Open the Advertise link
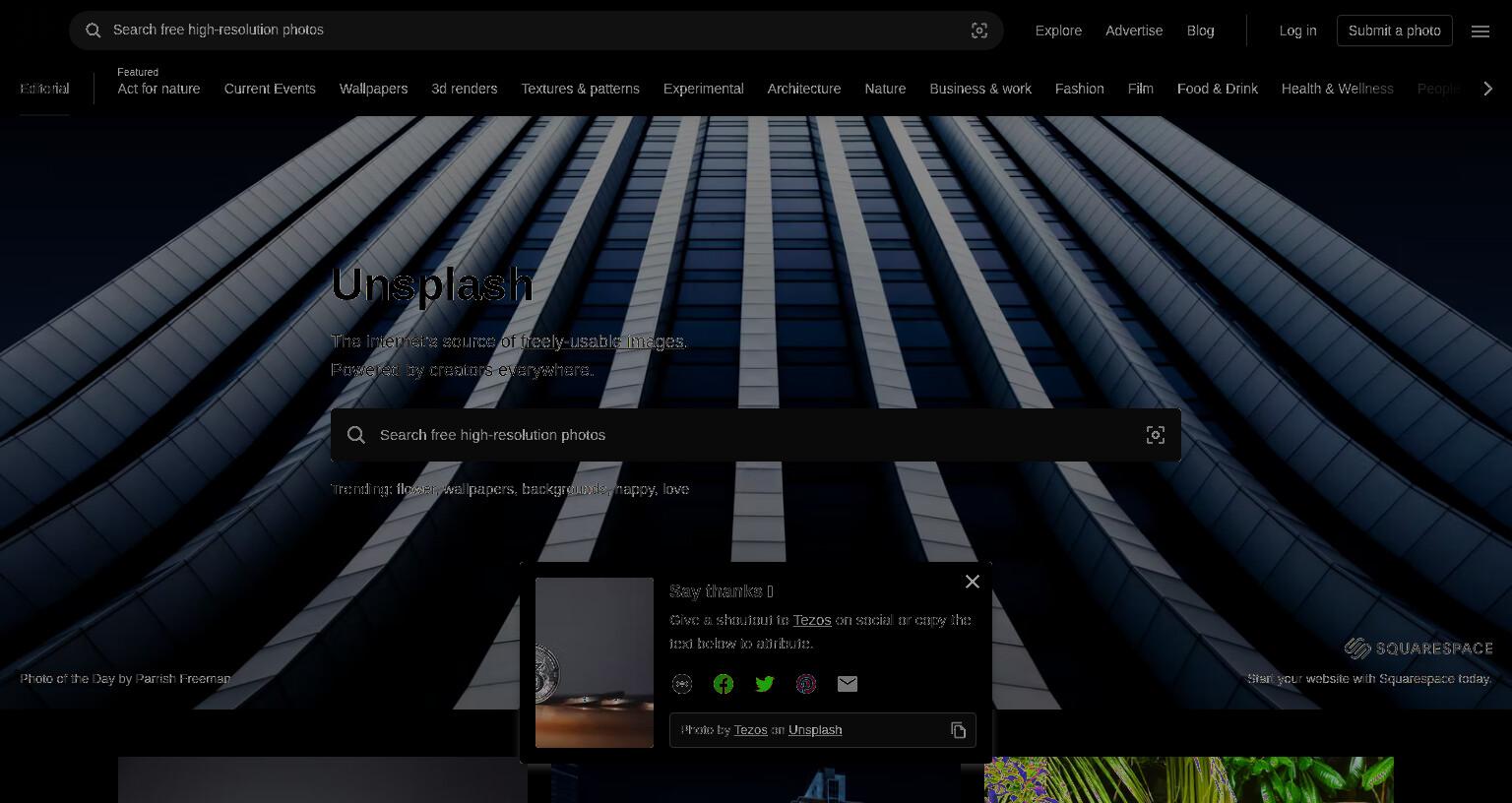The width and height of the screenshot is (1512, 803). 1134,31
